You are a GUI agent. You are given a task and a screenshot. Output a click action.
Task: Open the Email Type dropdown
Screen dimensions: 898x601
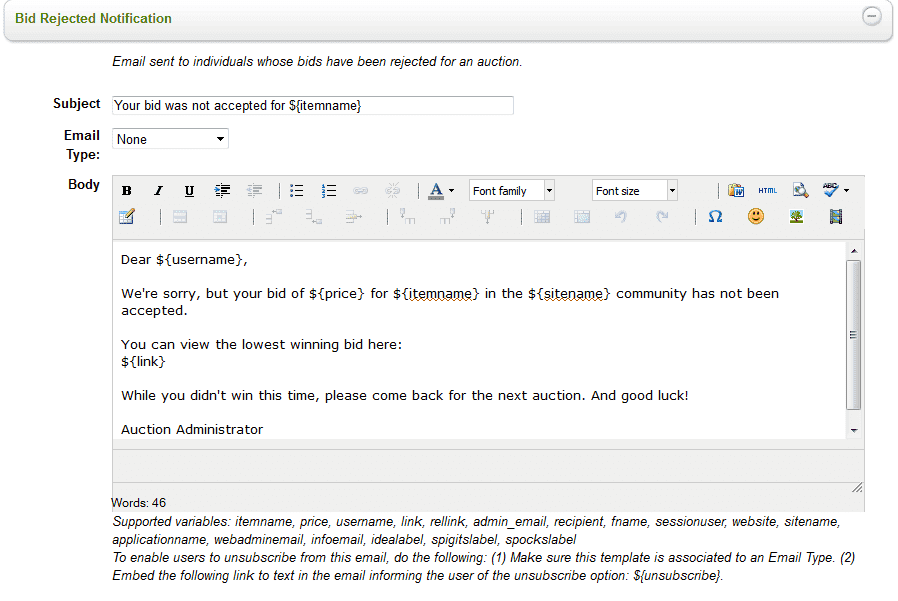[171, 139]
